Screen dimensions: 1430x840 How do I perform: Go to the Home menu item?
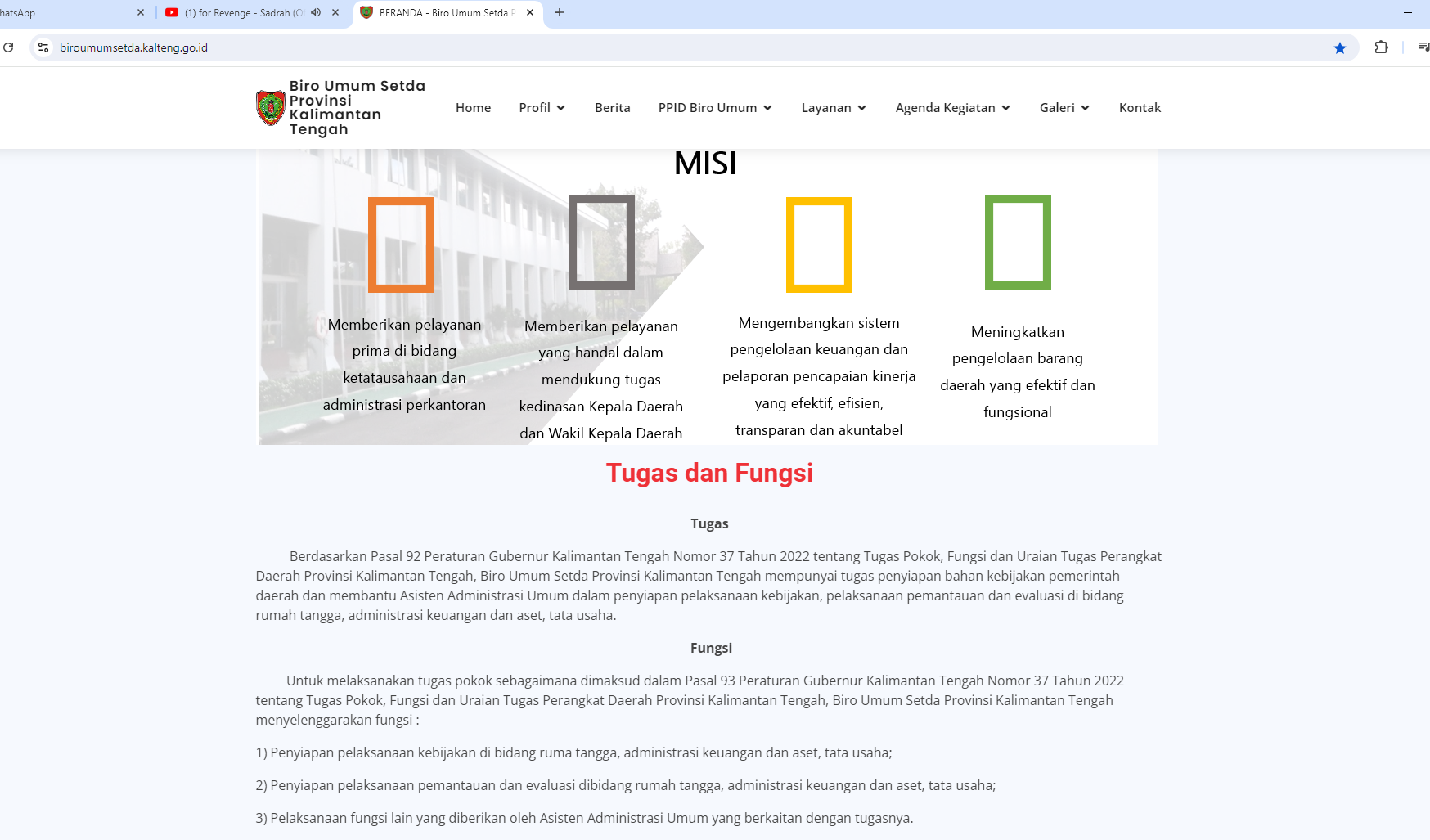tap(474, 108)
